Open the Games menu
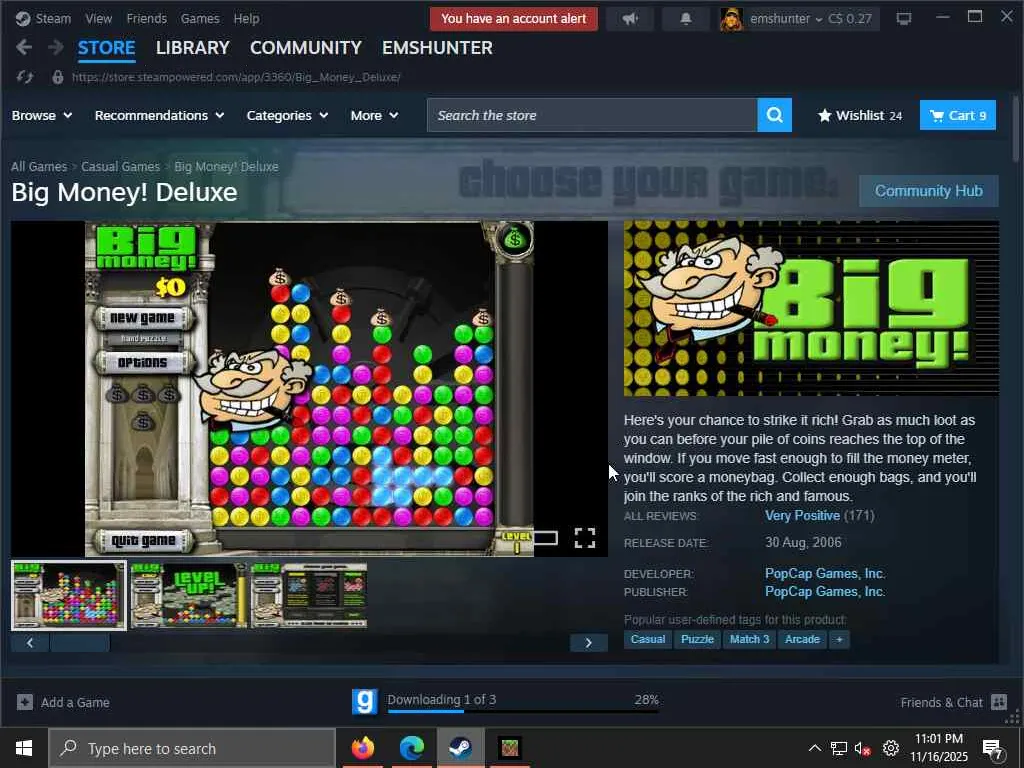Viewport: 1024px width, 768px height. tap(200, 19)
